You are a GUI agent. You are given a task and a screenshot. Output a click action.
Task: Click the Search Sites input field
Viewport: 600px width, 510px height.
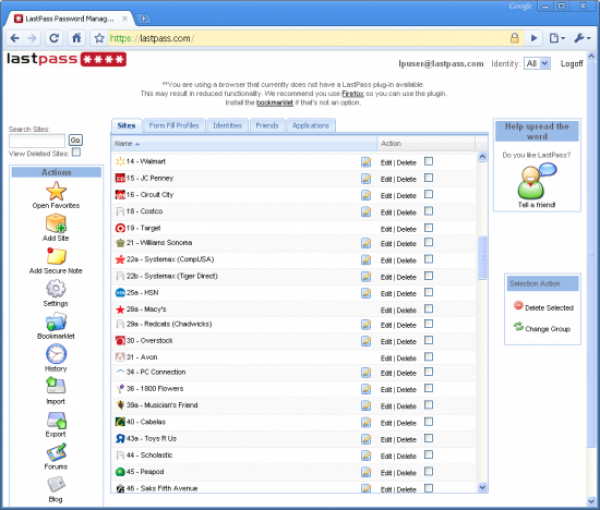pos(37,141)
